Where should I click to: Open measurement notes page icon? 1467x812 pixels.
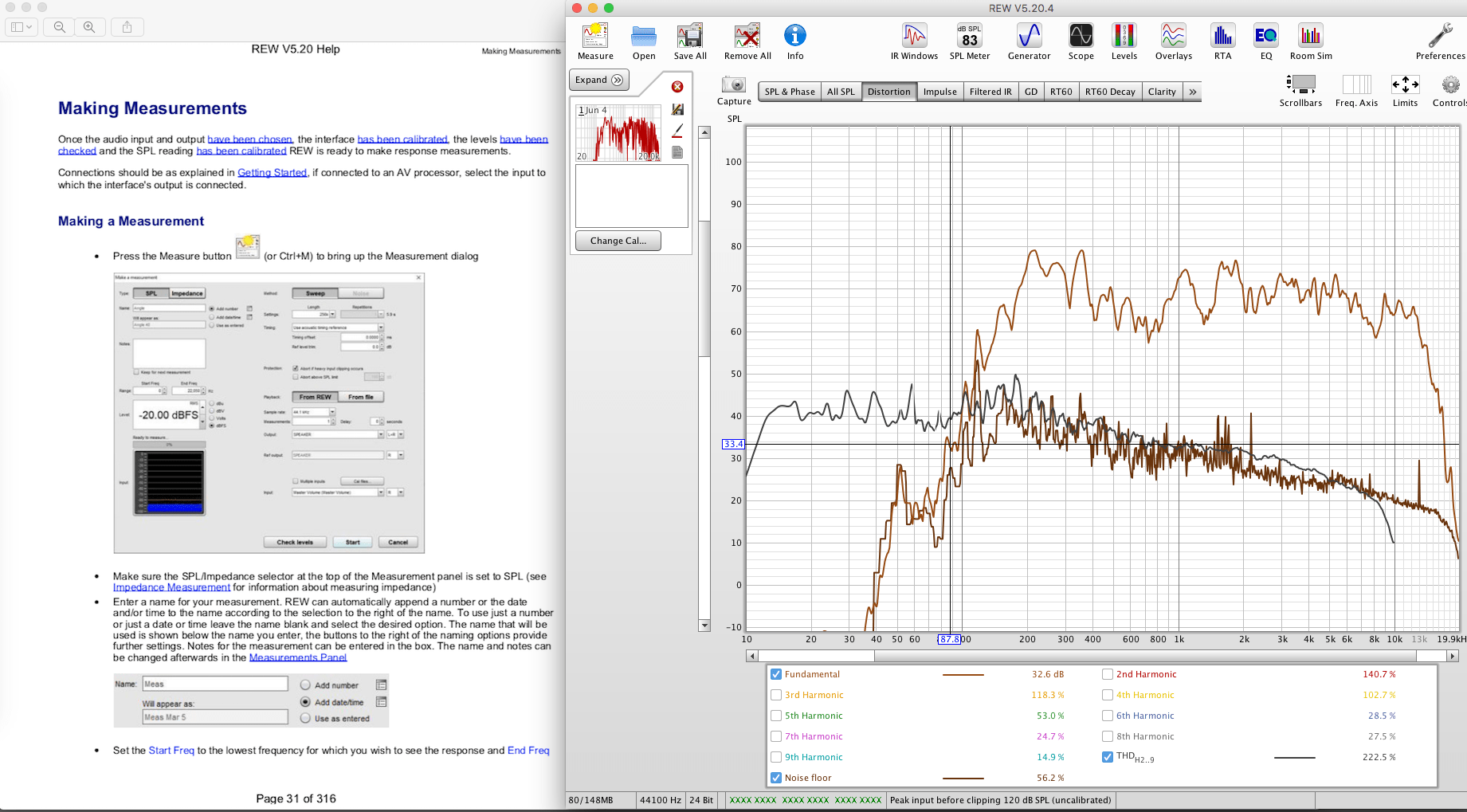pyautogui.click(x=677, y=152)
